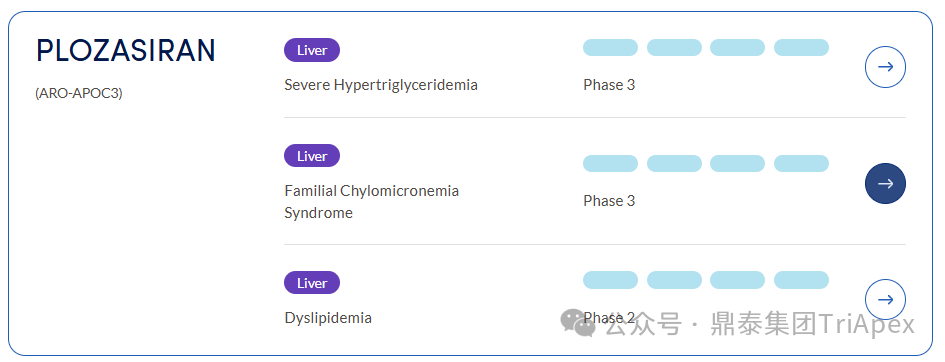Select the Liver tag above Dyslipidemia
Screen dimensions: 945x362
pos(312,283)
